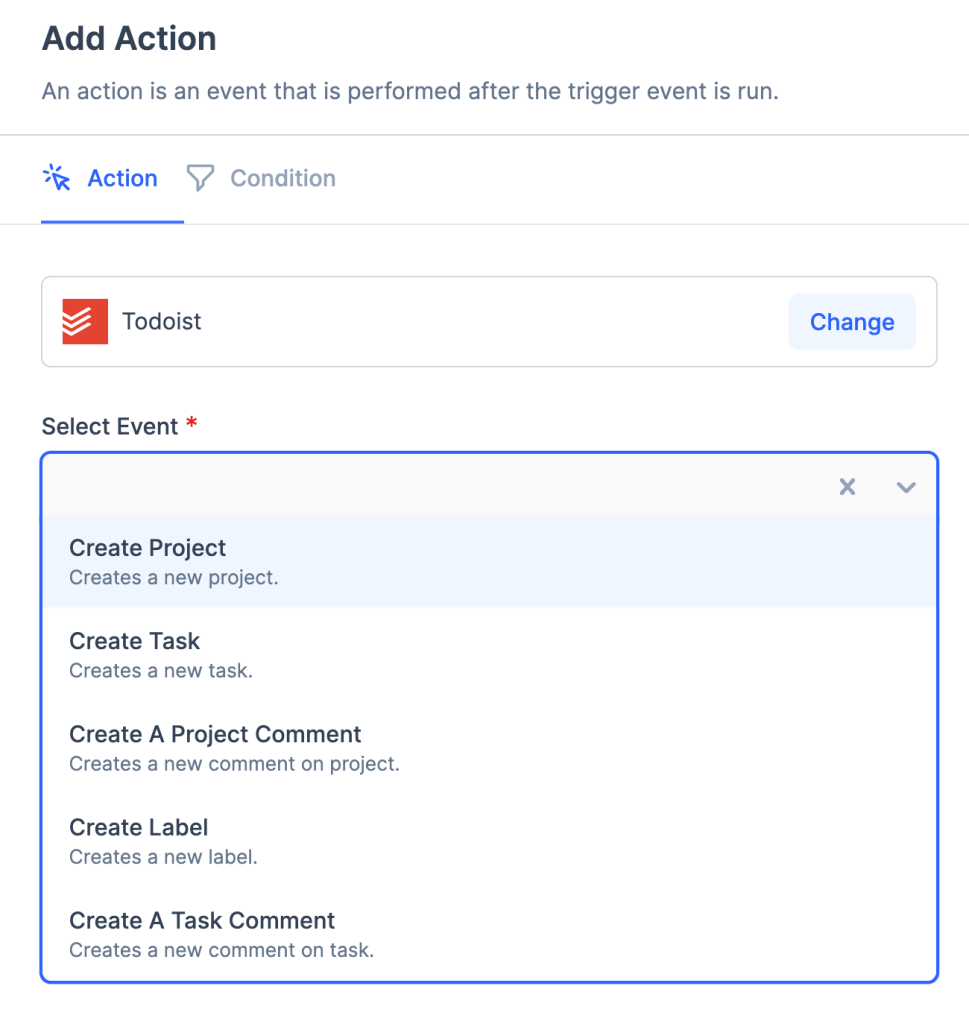969x1024 pixels.
Task: Click the Todoist app name text
Action: pyautogui.click(x=162, y=322)
